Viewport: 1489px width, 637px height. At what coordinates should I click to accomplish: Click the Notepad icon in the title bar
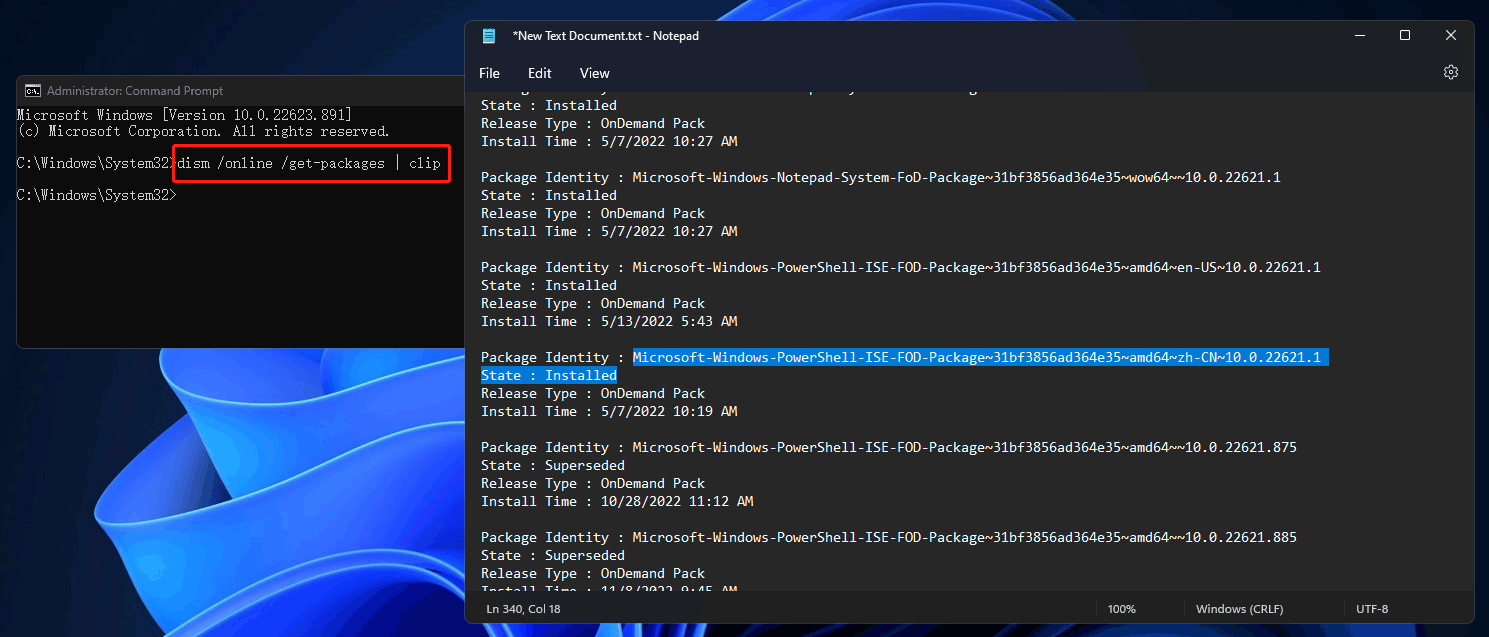pos(489,35)
